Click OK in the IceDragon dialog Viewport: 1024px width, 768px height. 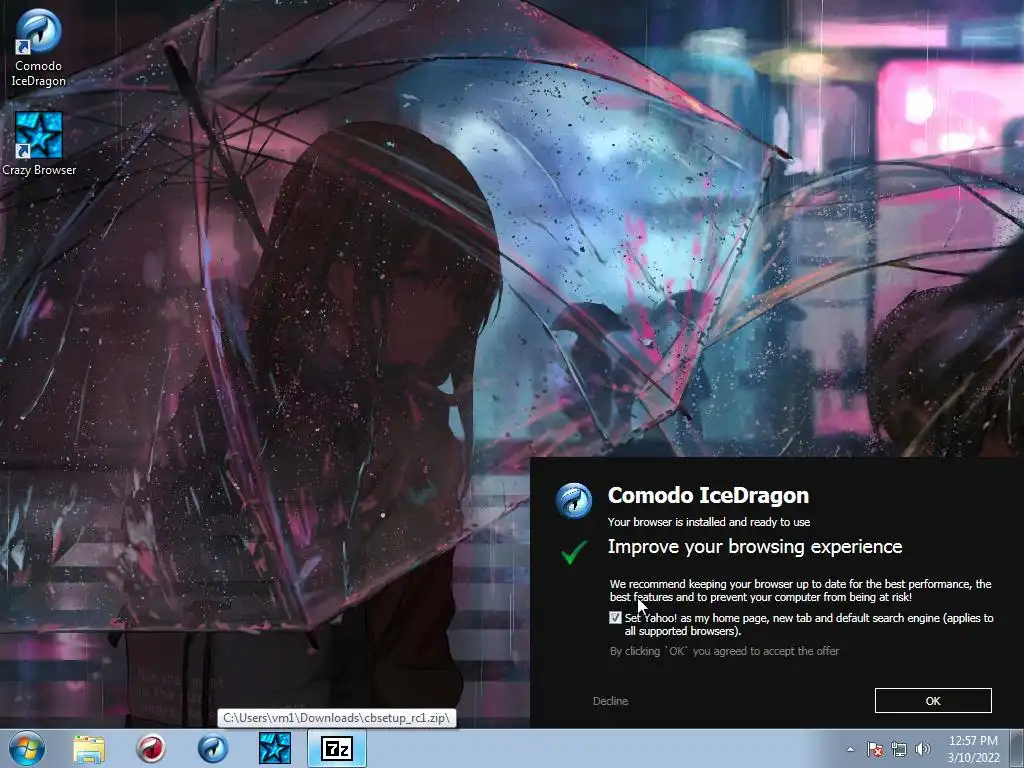[x=933, y=701]
